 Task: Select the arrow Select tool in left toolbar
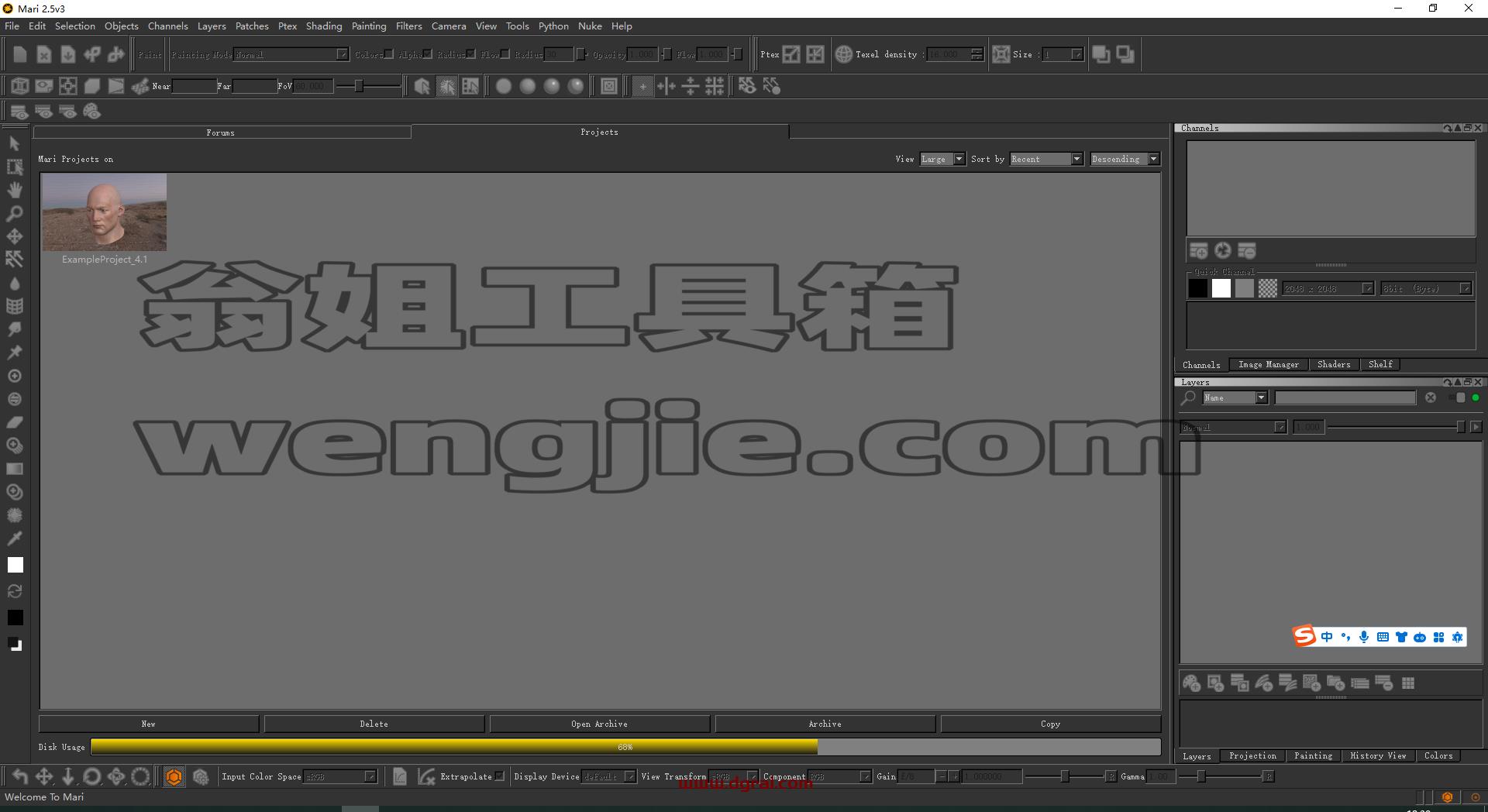point(15,143)
